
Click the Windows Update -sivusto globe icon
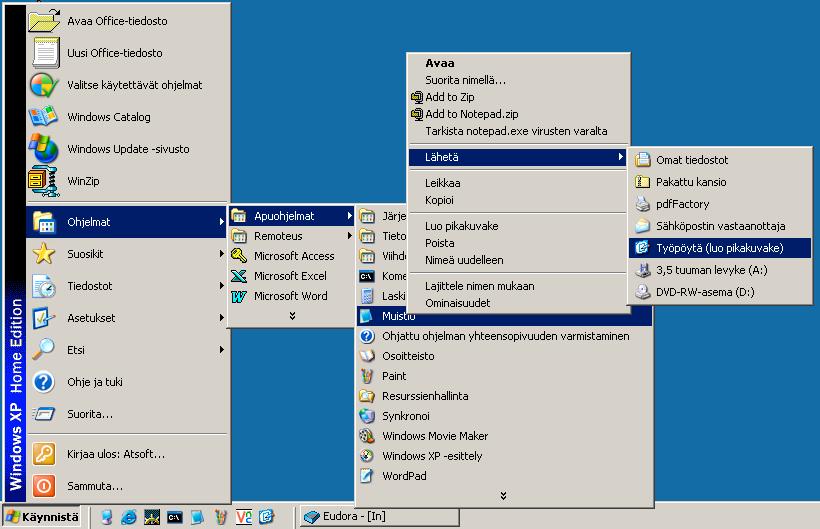click(43, 148)
